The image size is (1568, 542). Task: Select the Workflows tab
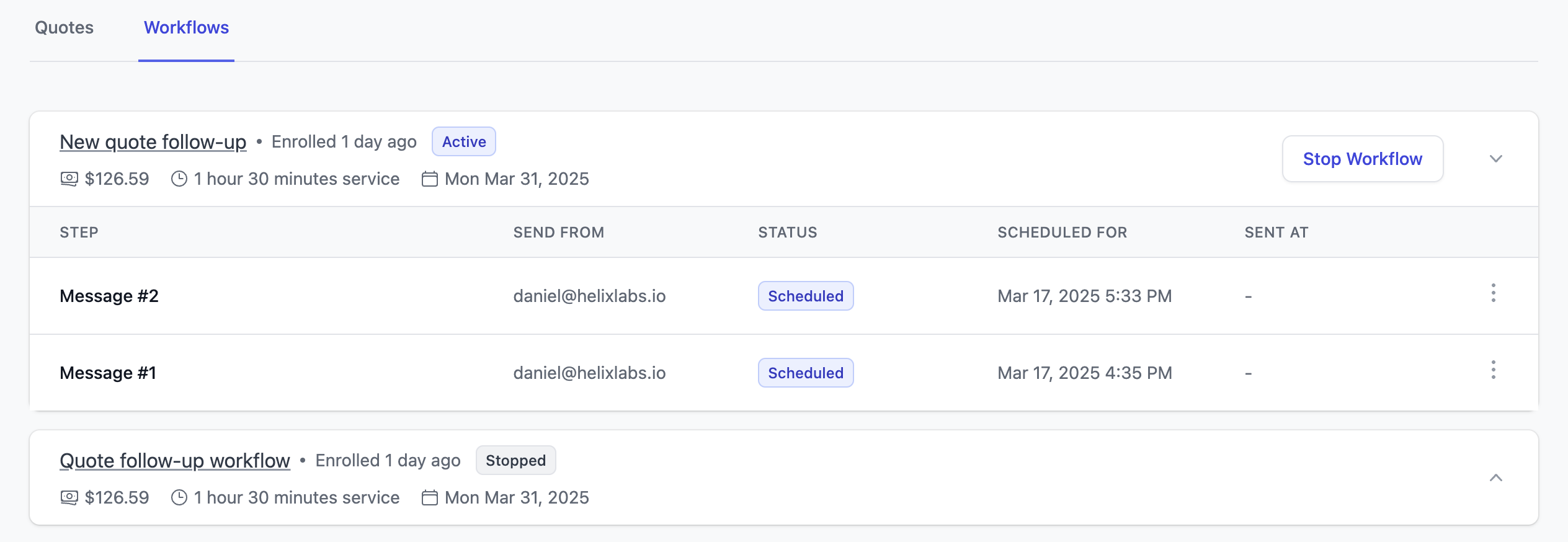186,27
